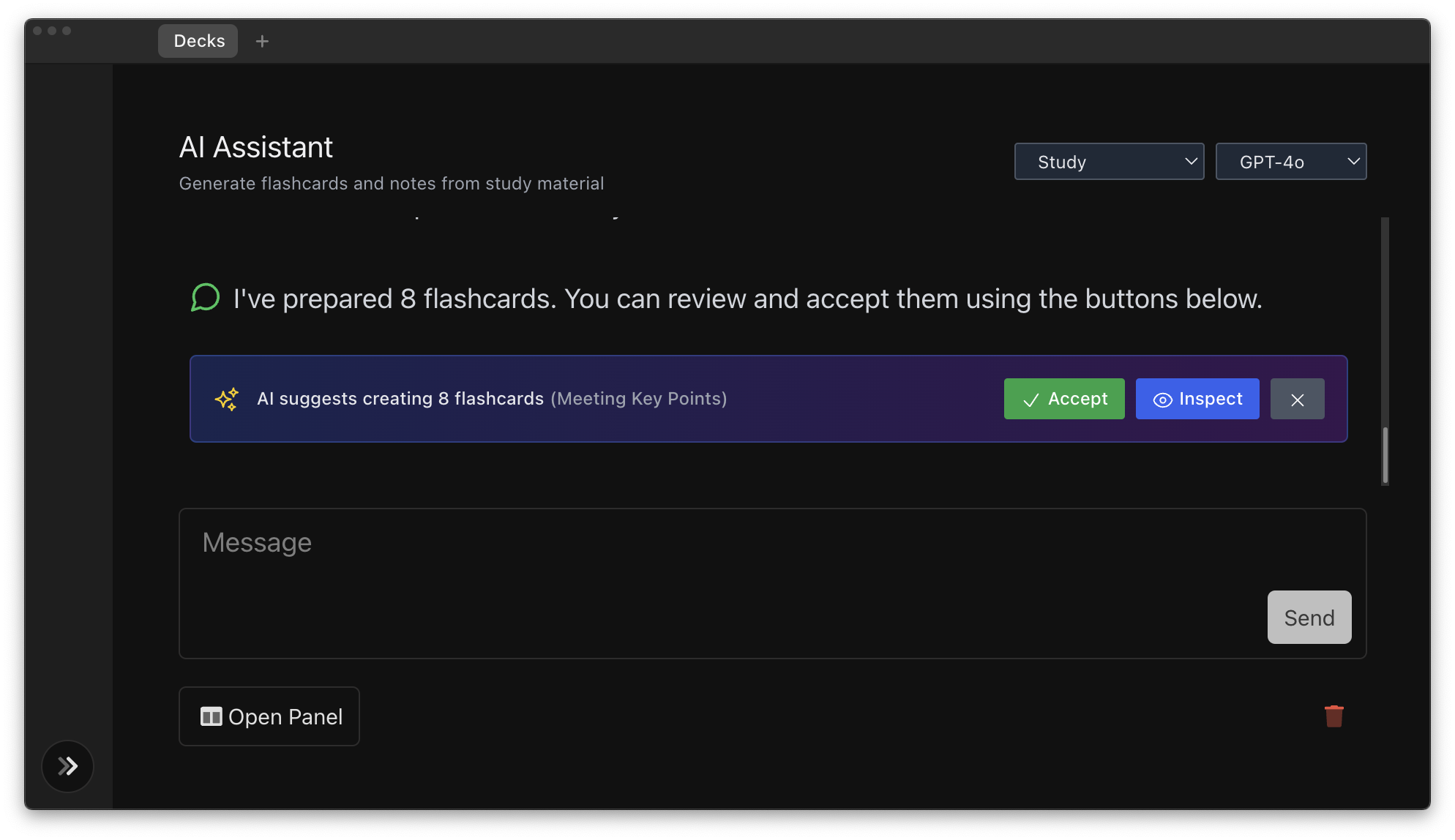Viewport: 1455px width, 840px height.
Task: Click the split-panel icon in Open Panel button
Action: tap(211, 716)
